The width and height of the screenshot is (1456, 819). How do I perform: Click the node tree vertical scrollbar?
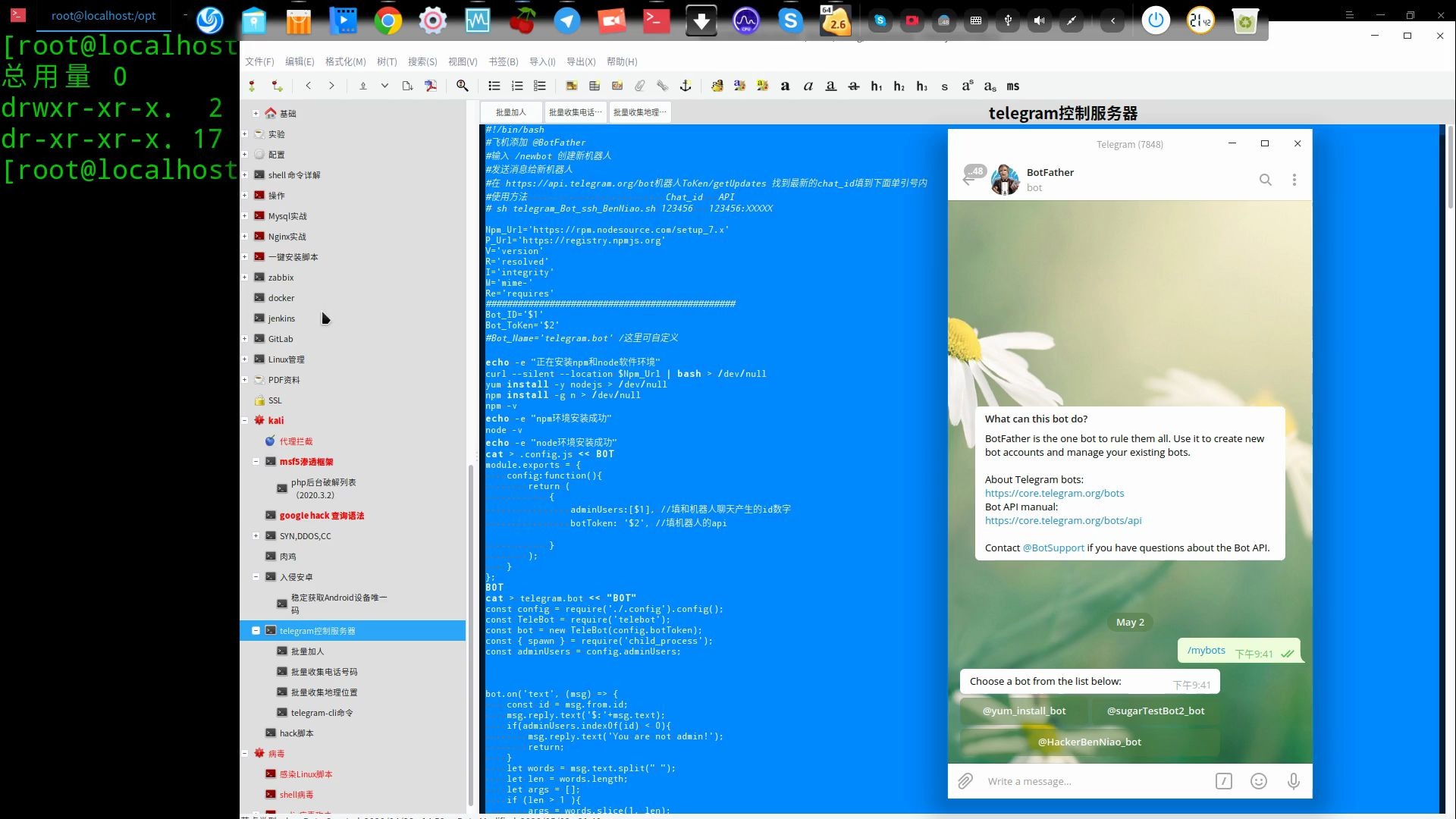[x=471, y=637]
